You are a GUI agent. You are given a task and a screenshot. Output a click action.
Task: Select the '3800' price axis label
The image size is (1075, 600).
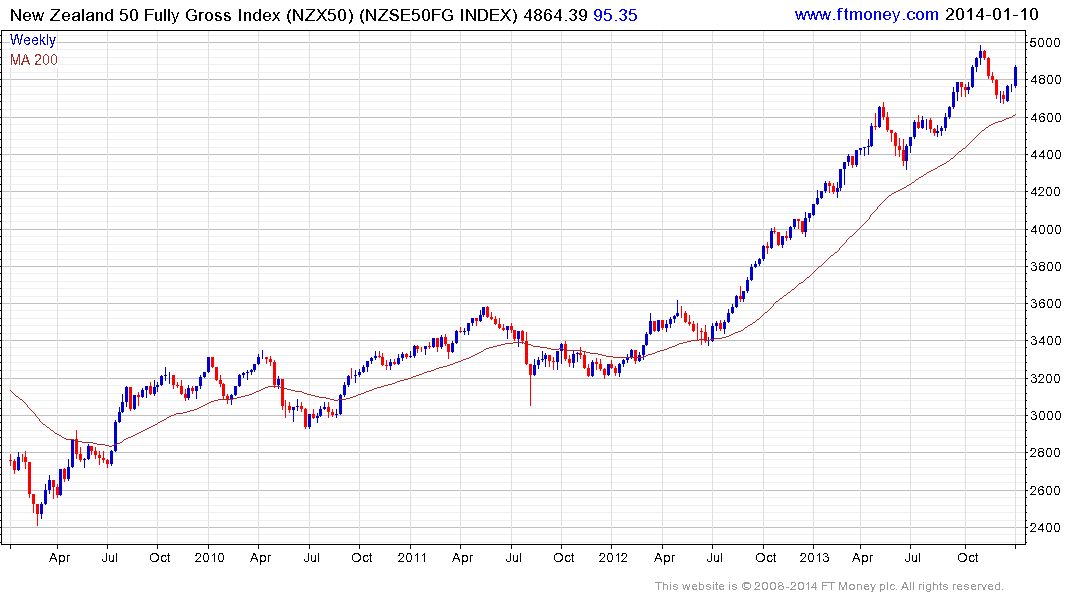1046,267
